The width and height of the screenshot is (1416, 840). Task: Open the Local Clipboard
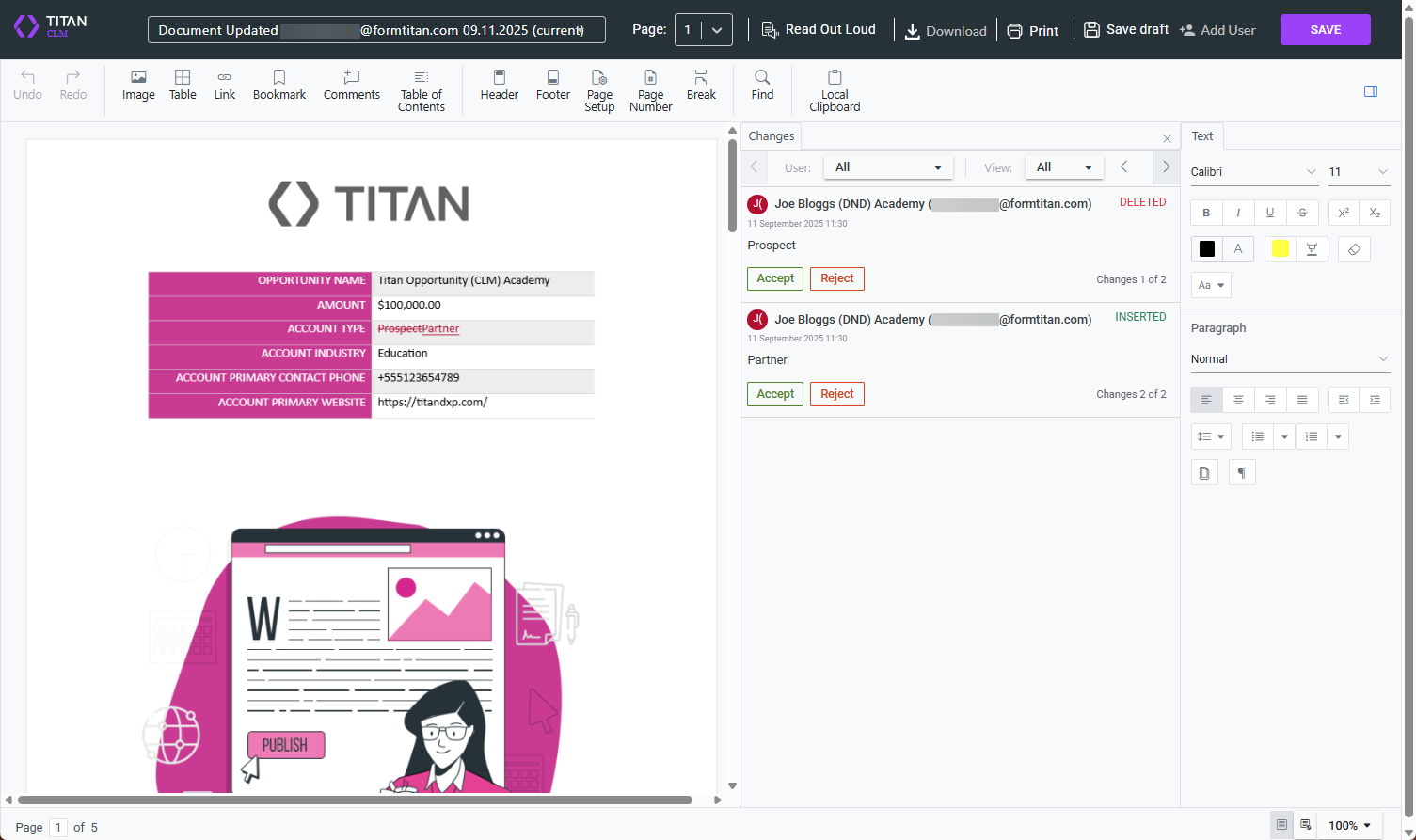(x=834, y=89)
